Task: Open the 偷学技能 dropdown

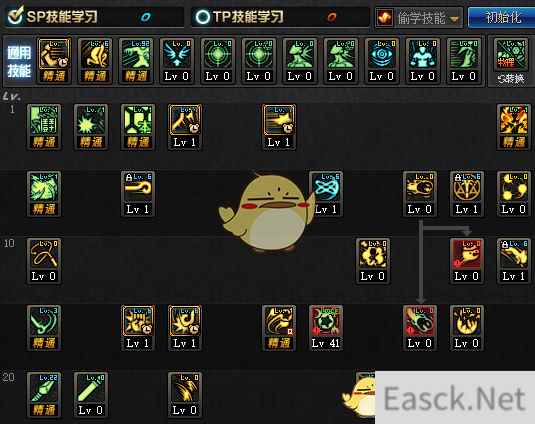Action: [419, 18]
